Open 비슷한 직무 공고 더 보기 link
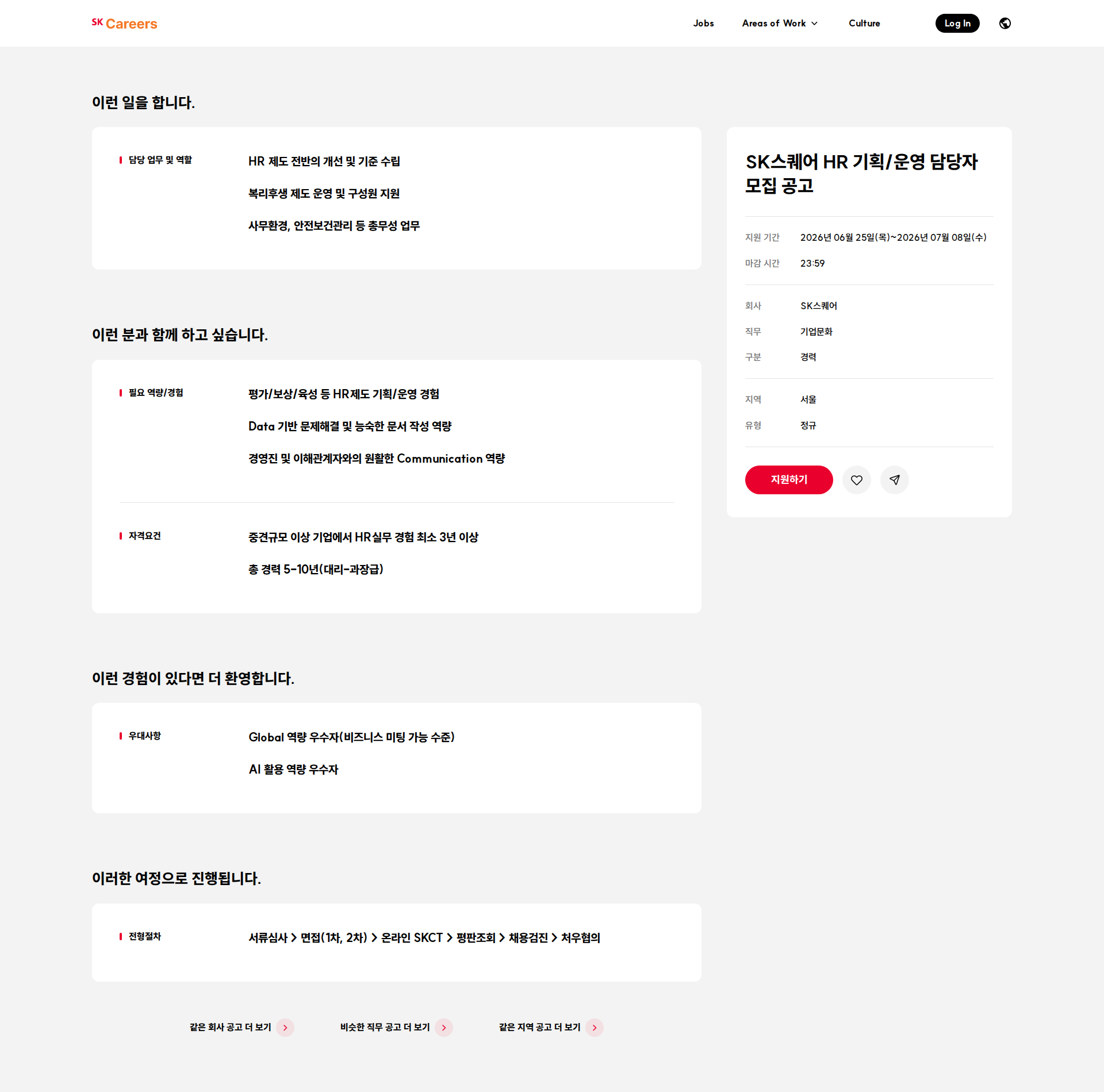The image size is (1104, 1092). point(385,1028)
